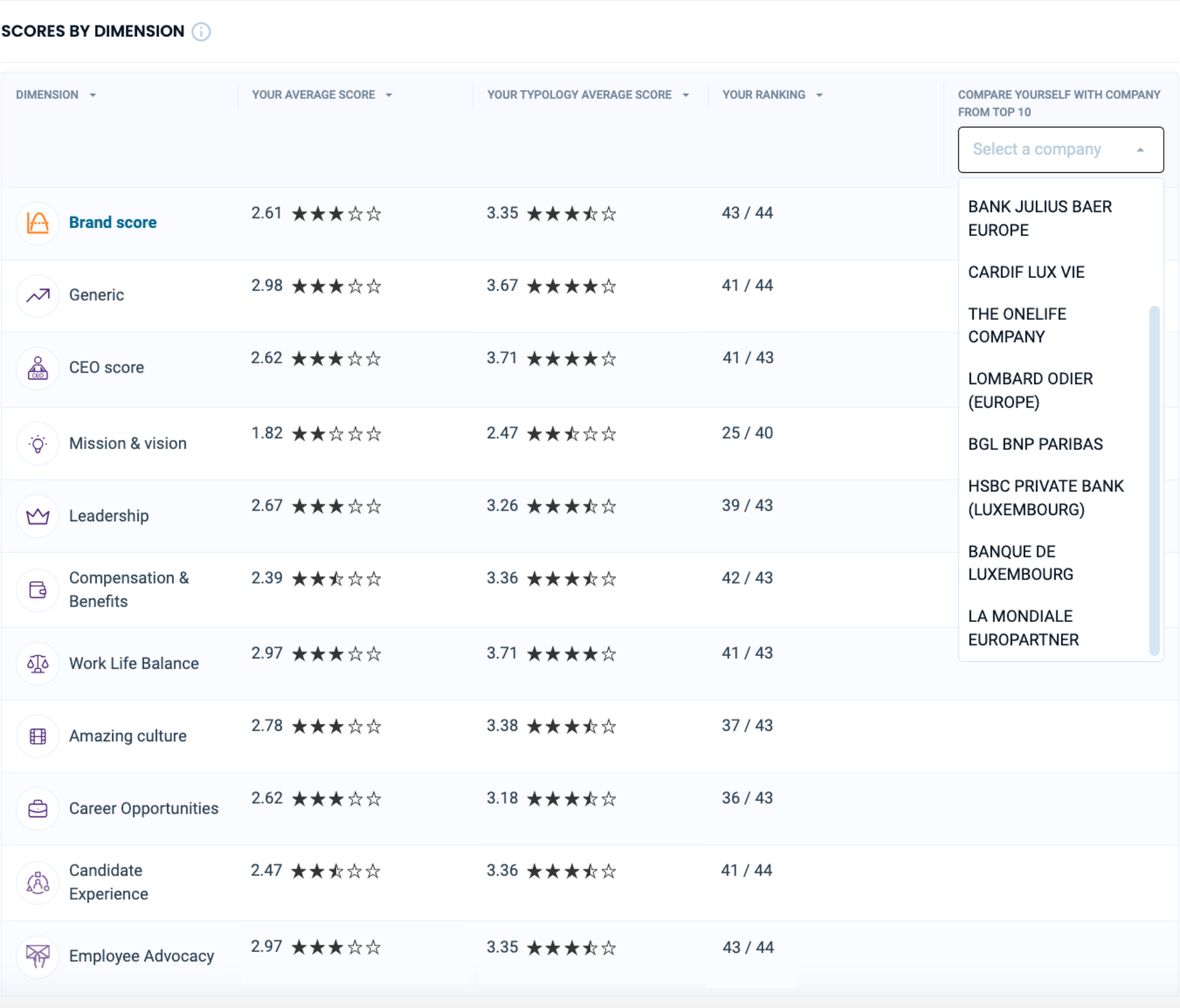Click the Work Life Balance scales icon
The height and width of the screenshot is (1008, 1180).
point(38,664)
